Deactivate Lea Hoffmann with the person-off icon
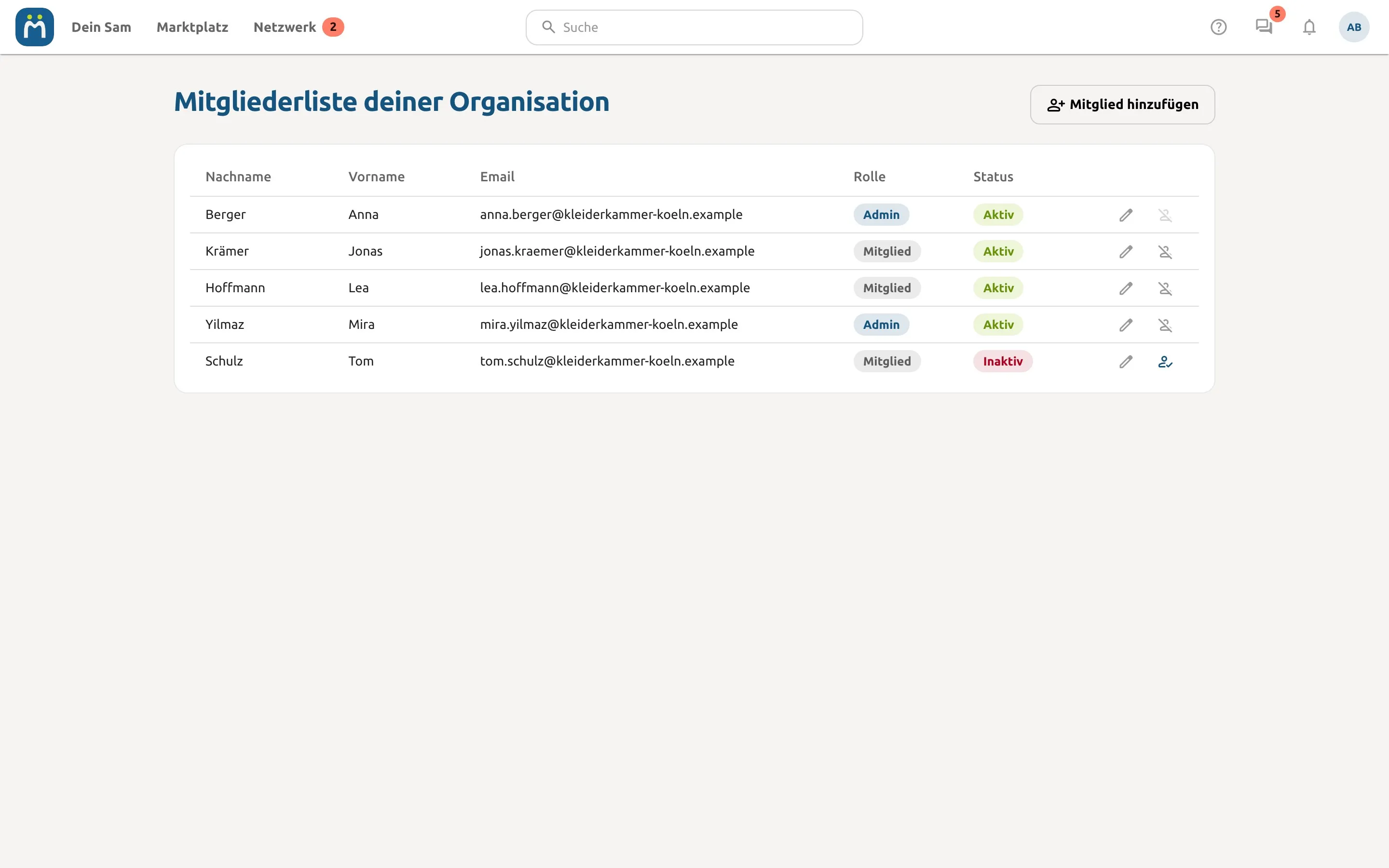The width and height of the screenshot is (1389, 868). click(x=1165, y=288)
